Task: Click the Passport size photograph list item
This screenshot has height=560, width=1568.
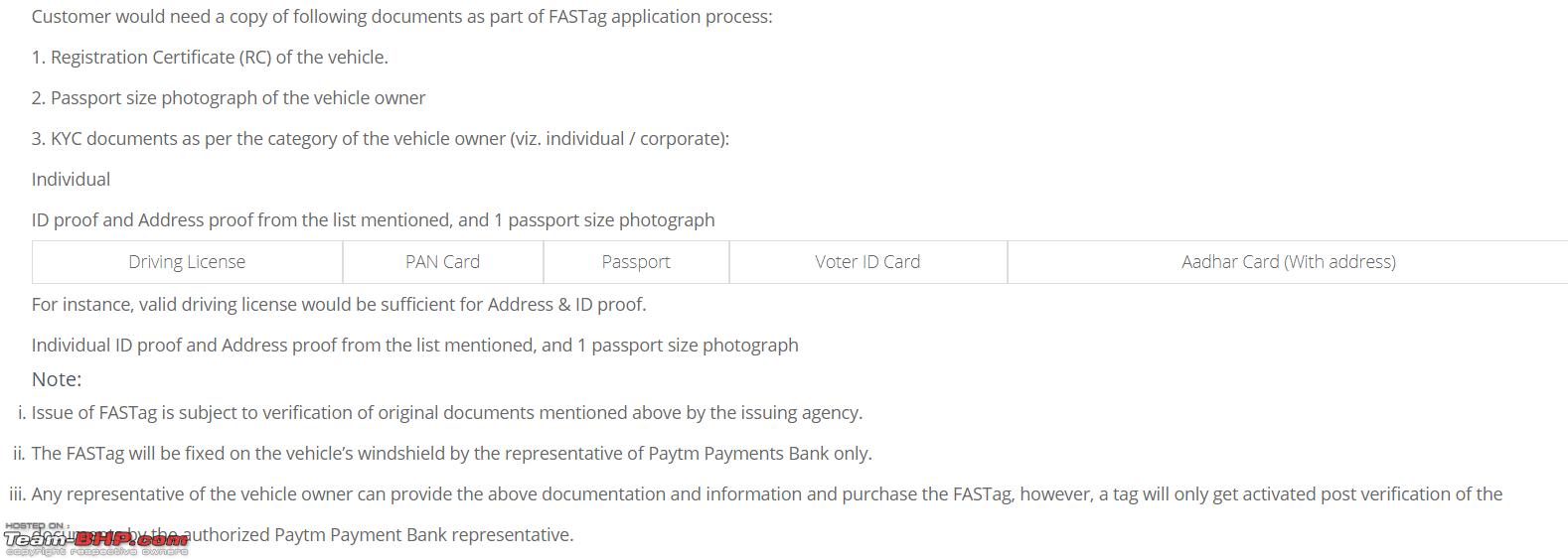Action: 229,98
